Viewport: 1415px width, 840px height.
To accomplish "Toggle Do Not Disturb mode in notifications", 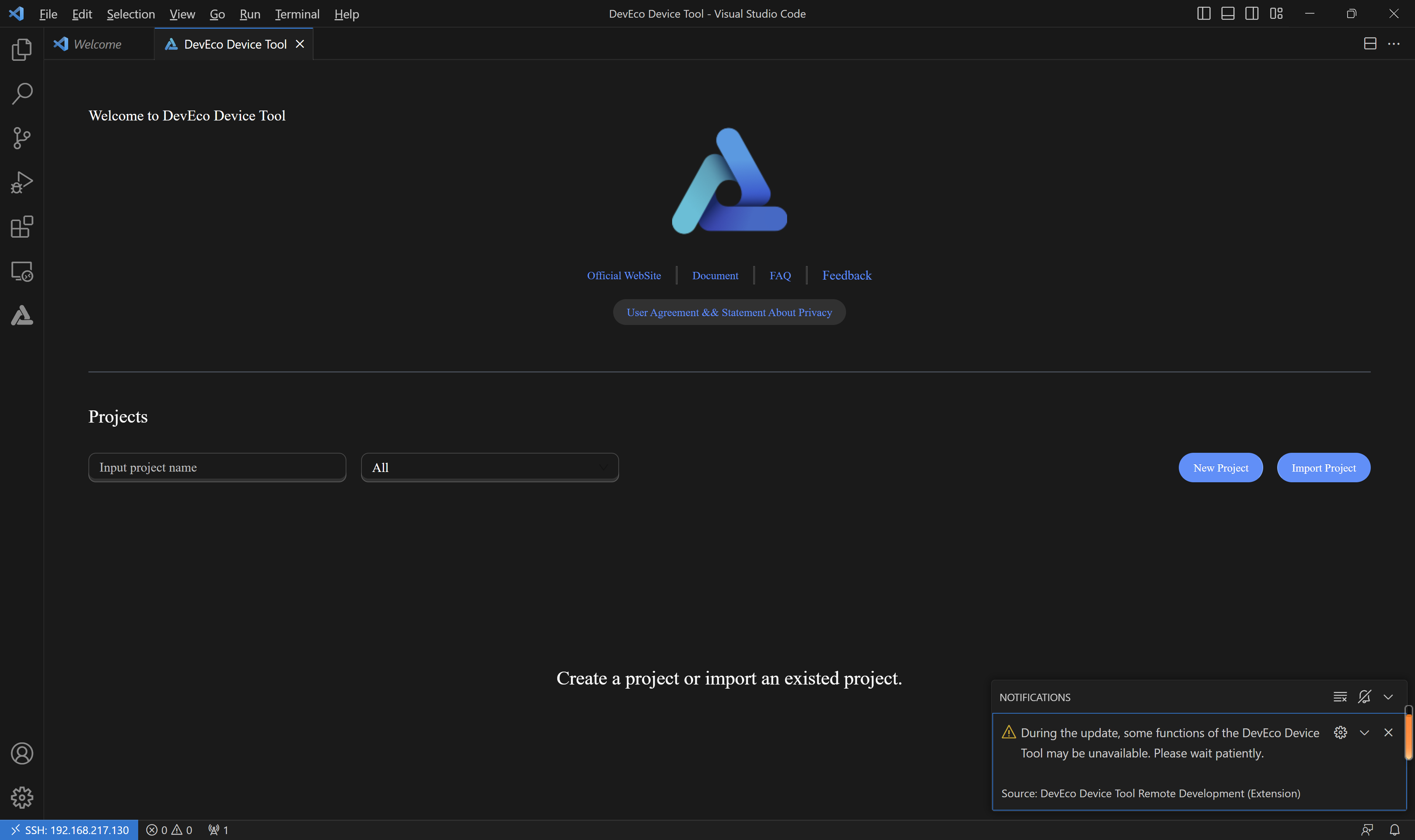I will pyautogui.click(x=1364, y=697).
